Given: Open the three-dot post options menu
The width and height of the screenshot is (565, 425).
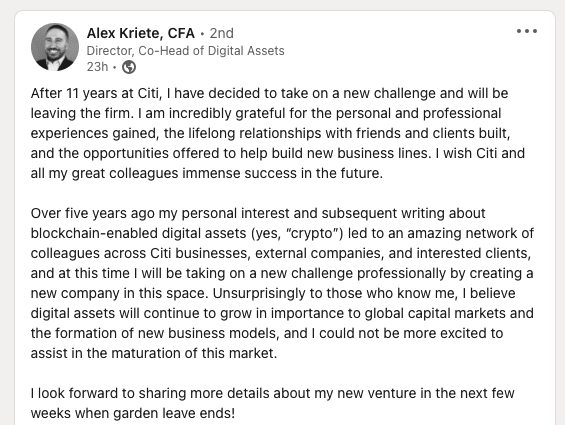Looking at the screenshot, I should 527,31.
